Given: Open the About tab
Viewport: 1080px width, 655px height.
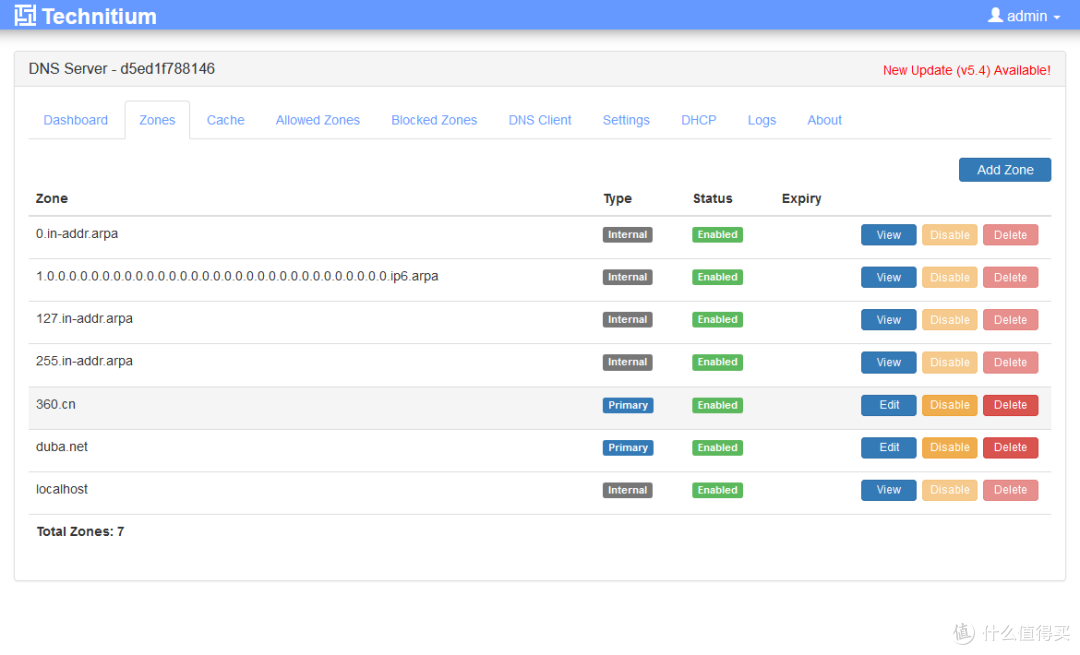Looking at the screenshot, I should (x=824, y=120).
